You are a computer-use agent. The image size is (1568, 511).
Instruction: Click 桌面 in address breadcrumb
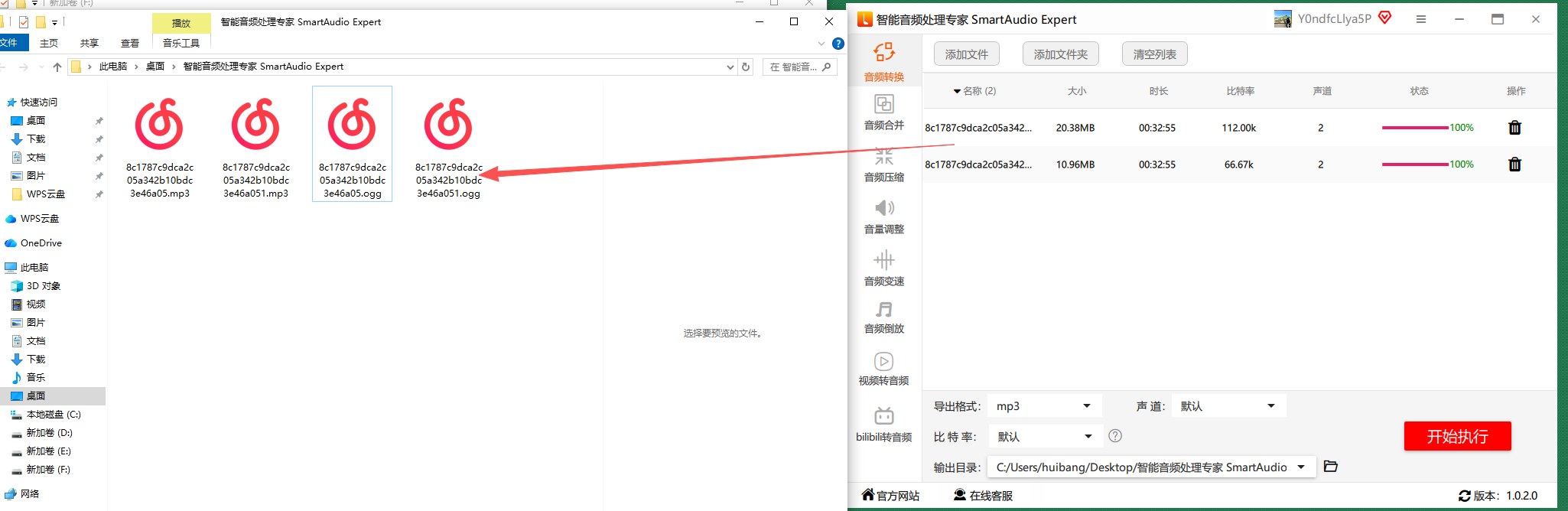(x=155, y=67)
